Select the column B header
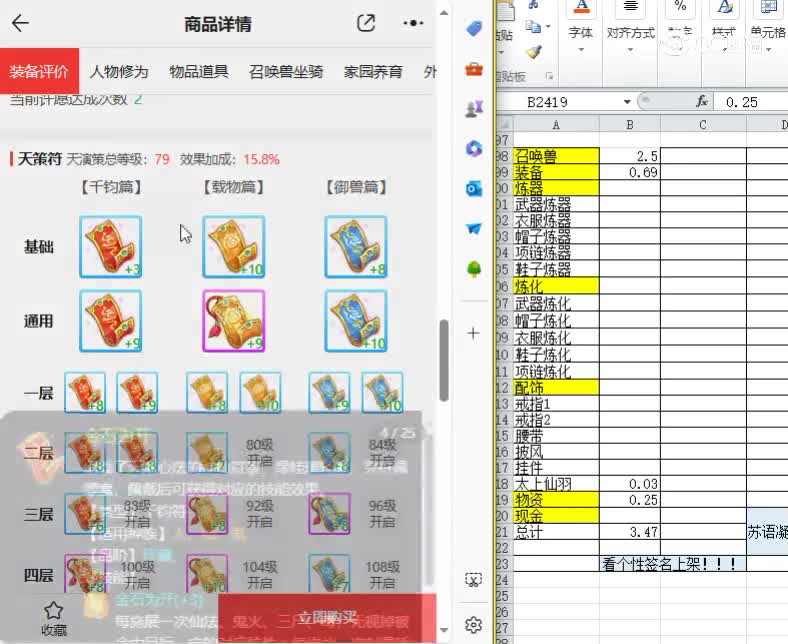The image size is (788, 644). click(x=630, y=125)
